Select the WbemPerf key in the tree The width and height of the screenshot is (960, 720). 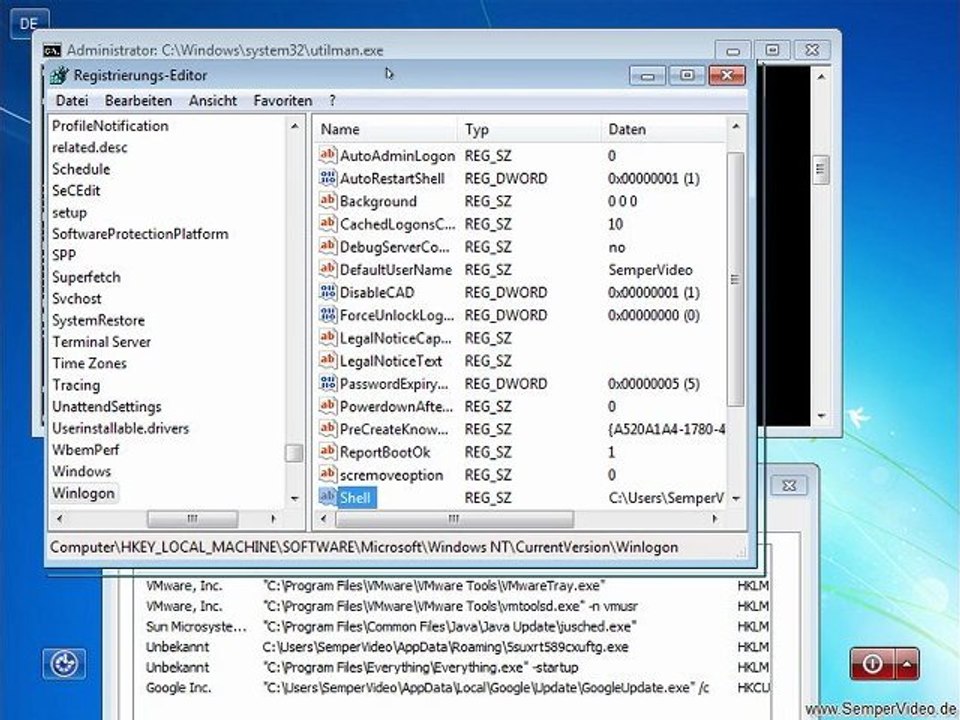click(x=86, y=450)
